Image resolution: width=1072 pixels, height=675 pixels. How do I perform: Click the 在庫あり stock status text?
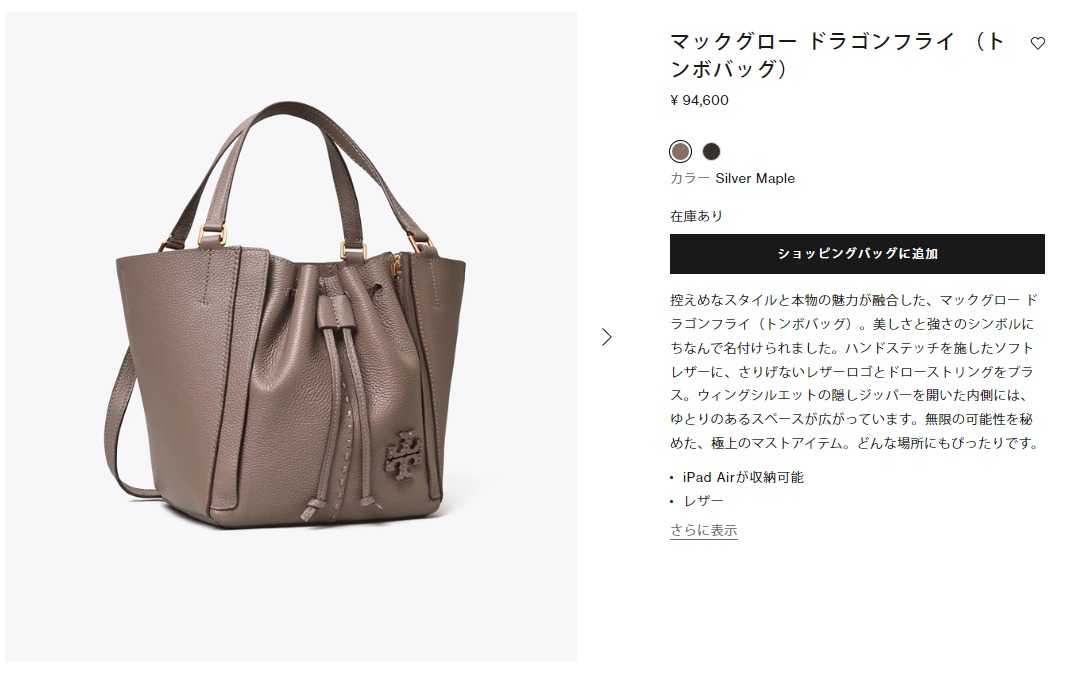click(696, 216)
